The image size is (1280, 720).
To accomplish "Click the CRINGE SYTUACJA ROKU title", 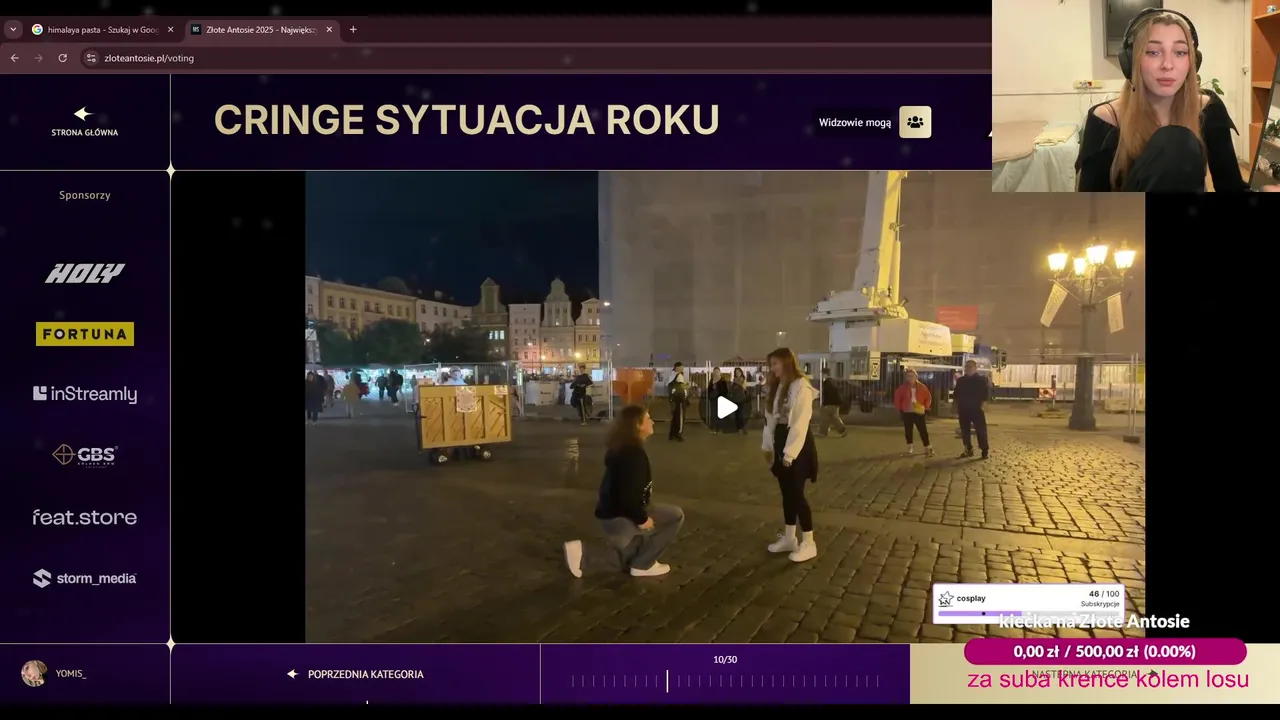I will [467, 120].
